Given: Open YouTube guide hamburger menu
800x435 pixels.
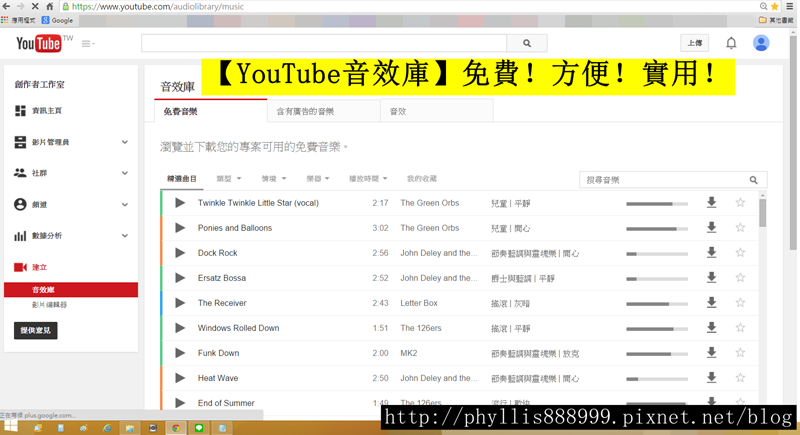Looking at the screenshot, I should pyautogui.click(x=88, y=44).
